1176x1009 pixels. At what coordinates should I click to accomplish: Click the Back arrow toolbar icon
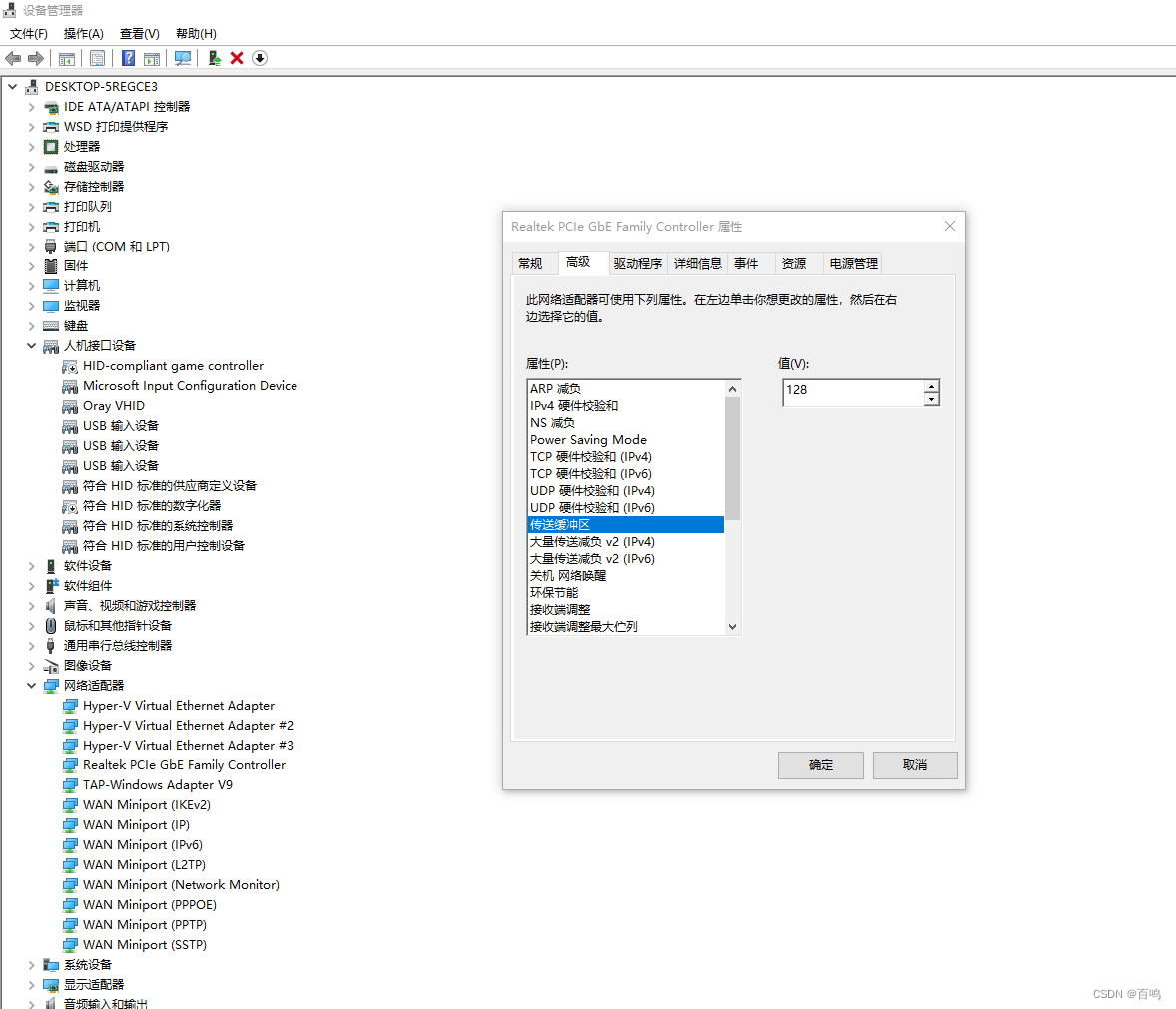click(13, 58)
